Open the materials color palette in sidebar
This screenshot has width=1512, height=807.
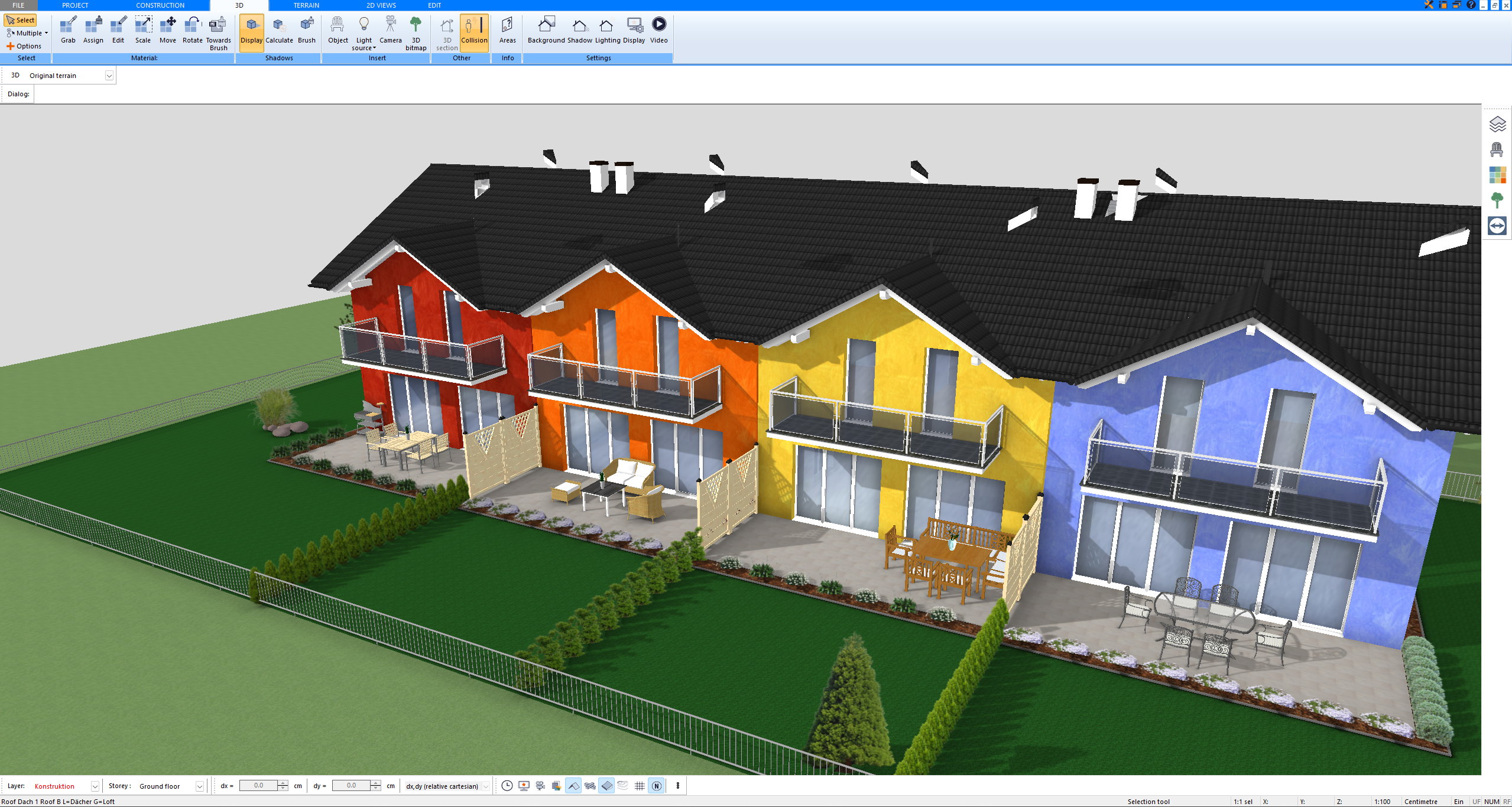click(x=1497, y=175)
